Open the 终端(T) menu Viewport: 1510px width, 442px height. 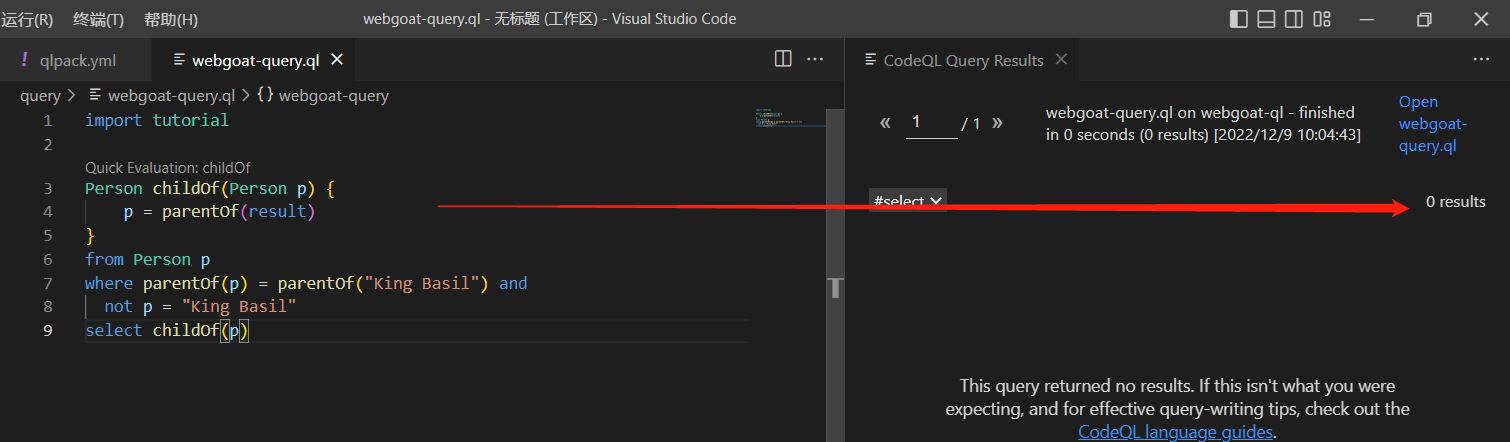tap(98, 19)
